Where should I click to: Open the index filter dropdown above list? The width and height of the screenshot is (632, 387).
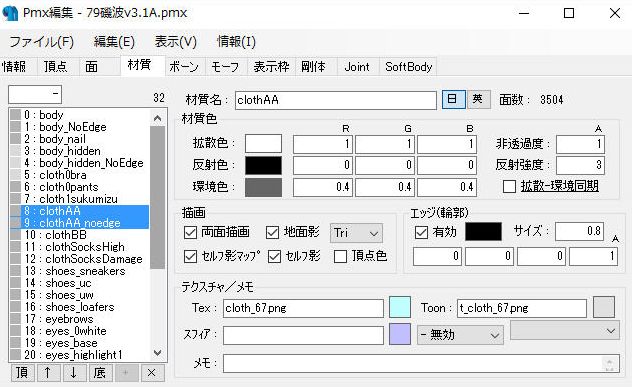point(35,94)
